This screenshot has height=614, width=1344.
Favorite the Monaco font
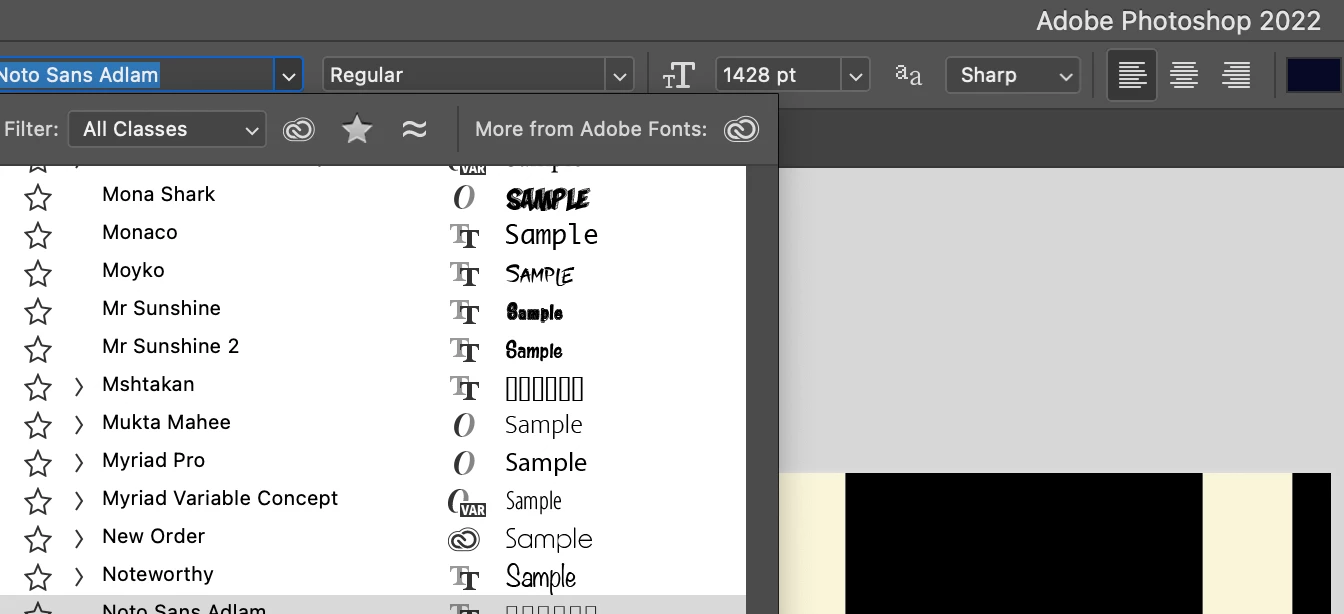pyautogui.click(x=38, y=236)
